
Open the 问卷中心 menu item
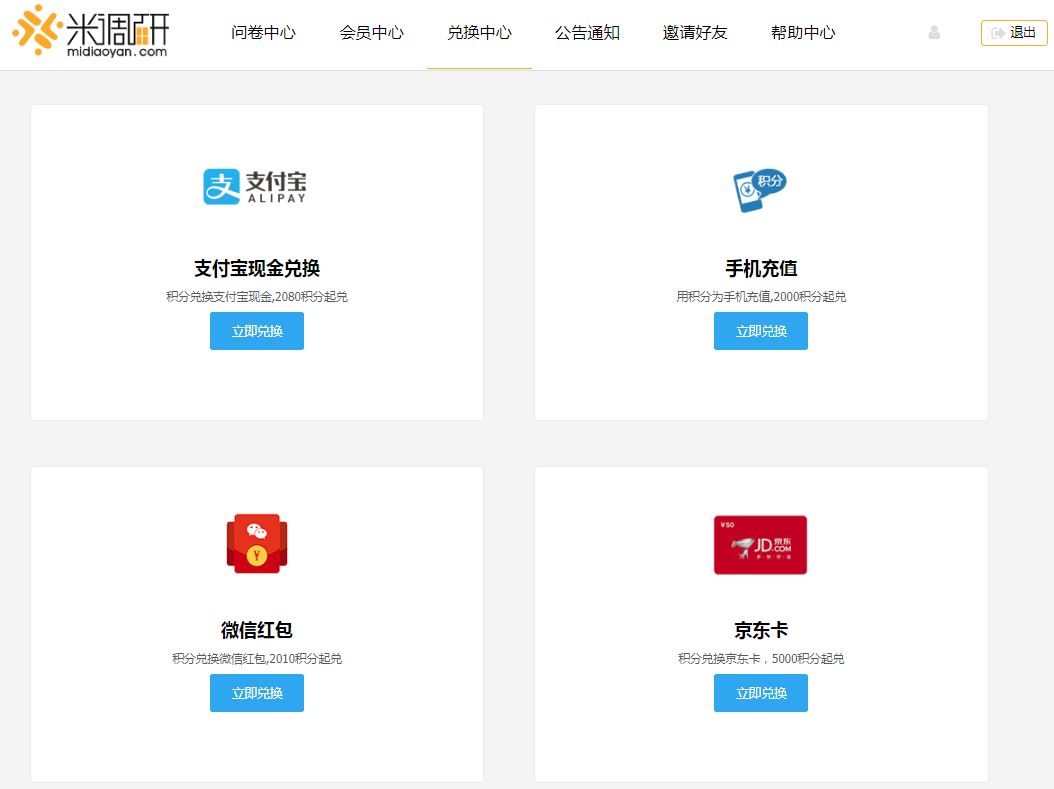[264, 32]
